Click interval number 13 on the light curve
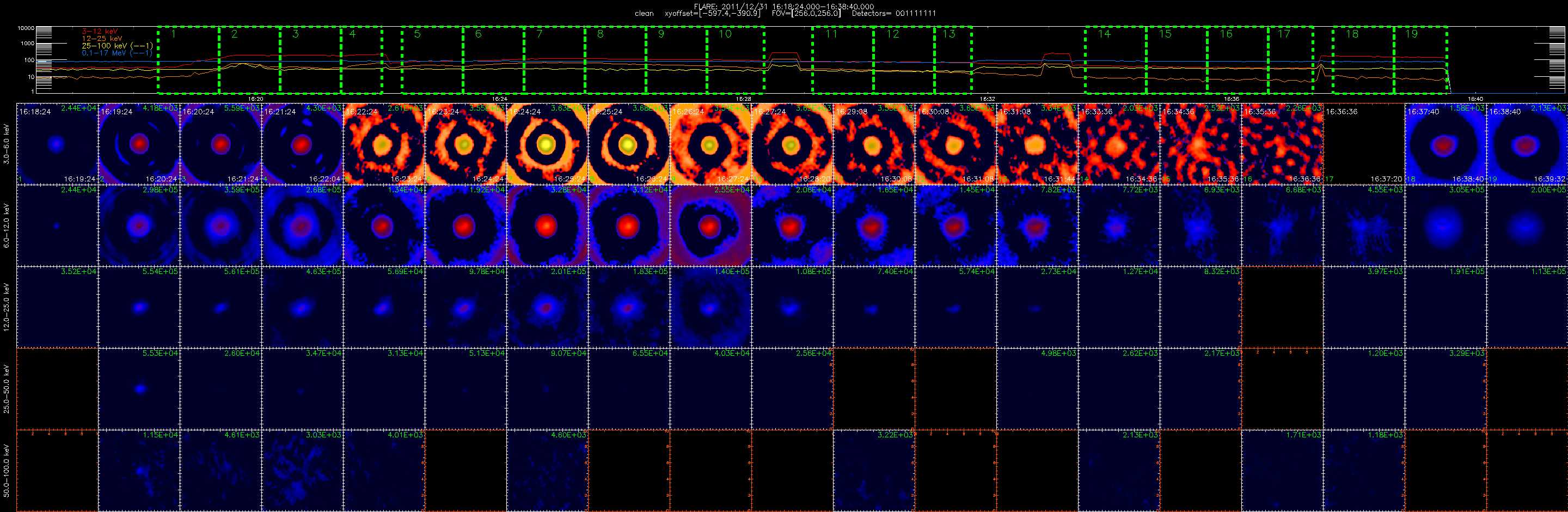This screenshot has height=512, width=1568. 949,34
